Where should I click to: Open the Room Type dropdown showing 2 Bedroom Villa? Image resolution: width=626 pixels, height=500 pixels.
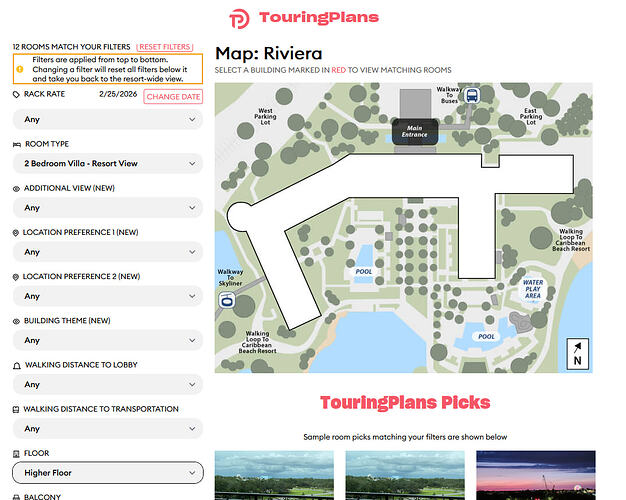pos(107,163)
